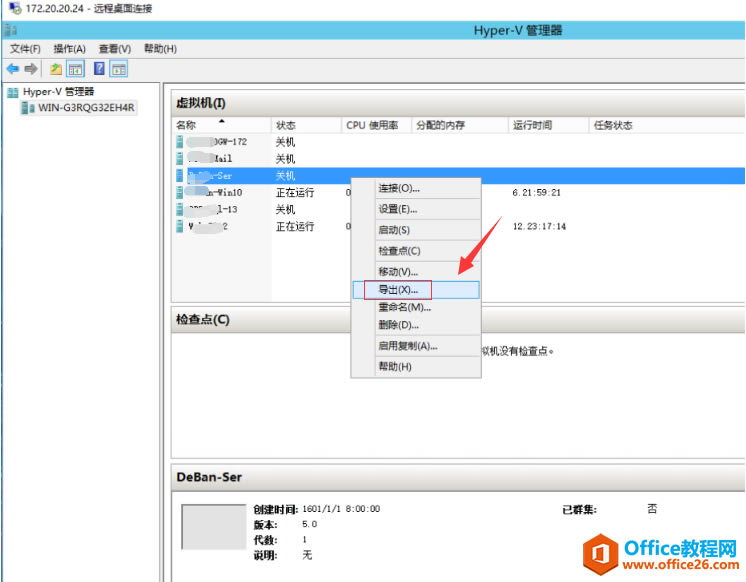
Task: Sort by 状态 column header
Action: (306, 125)
